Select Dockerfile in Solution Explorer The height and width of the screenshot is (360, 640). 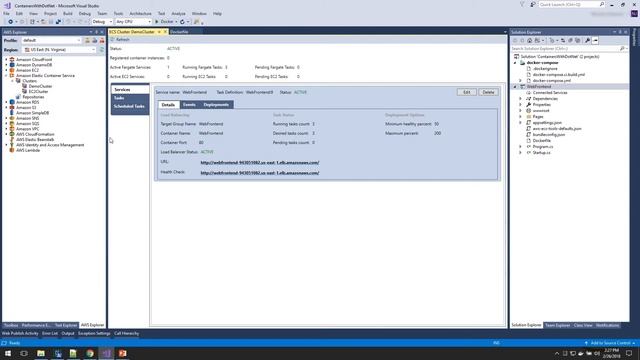pos(541,140)
